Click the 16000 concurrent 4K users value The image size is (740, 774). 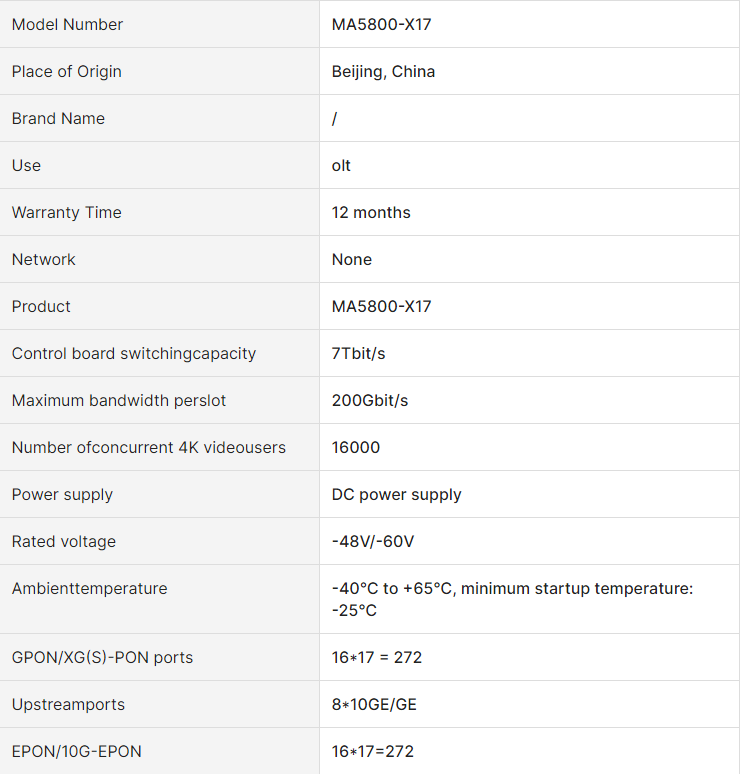[x=356, y=447]
